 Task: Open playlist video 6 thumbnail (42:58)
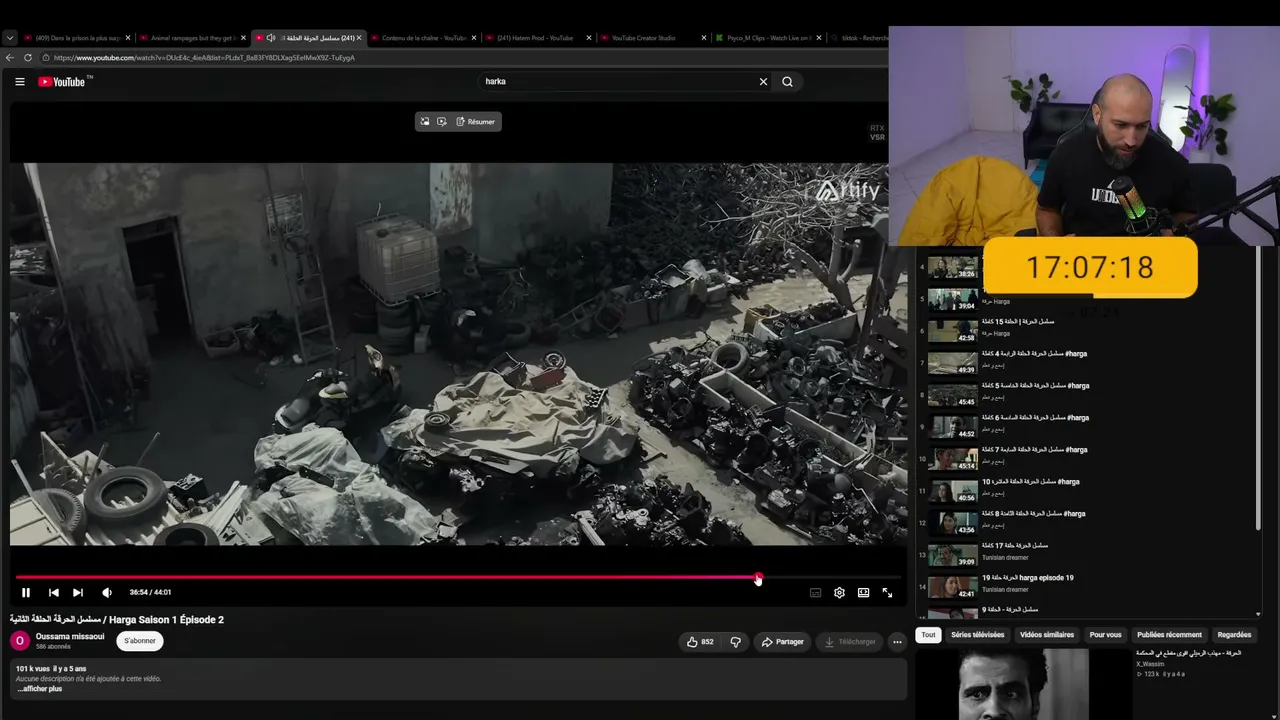pos(952,331)
